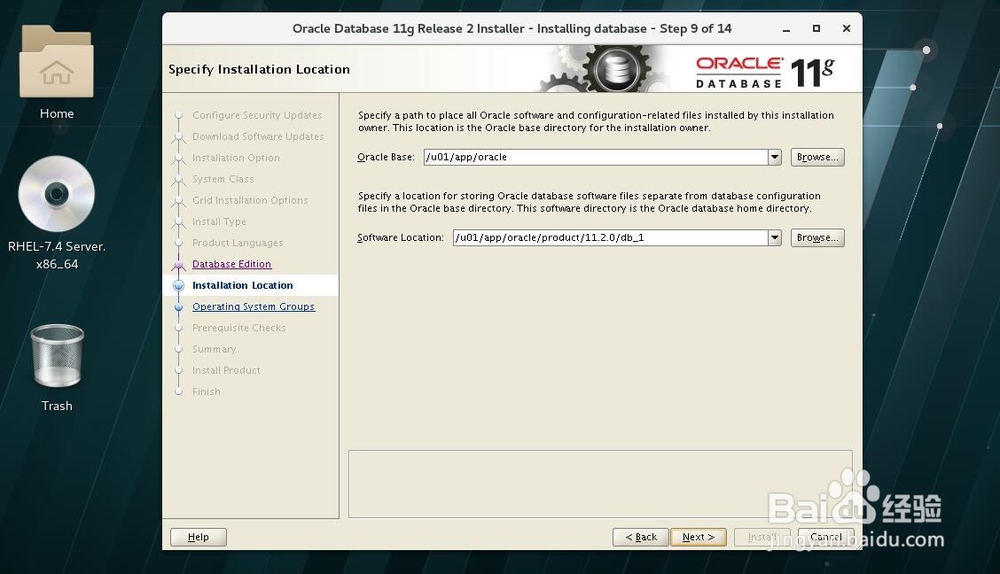The height and width of the screenshot is (574, 1000).
Task: Select the Configure Security Updates step
Action: click(257, 115)
